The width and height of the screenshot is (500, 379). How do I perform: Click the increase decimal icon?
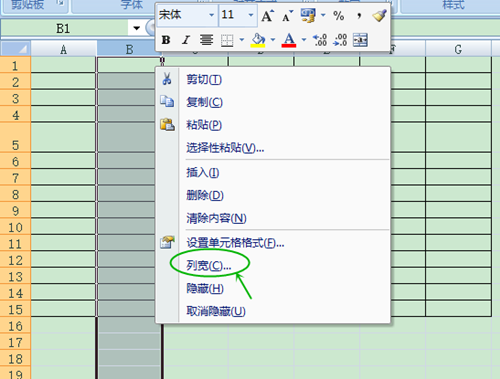tap(320, 40)
